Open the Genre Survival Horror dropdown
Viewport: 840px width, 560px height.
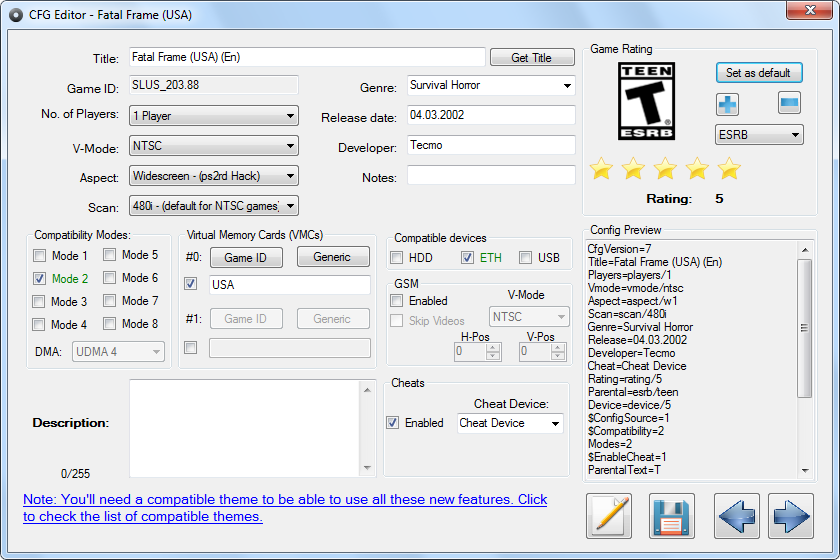coord(491,85)
